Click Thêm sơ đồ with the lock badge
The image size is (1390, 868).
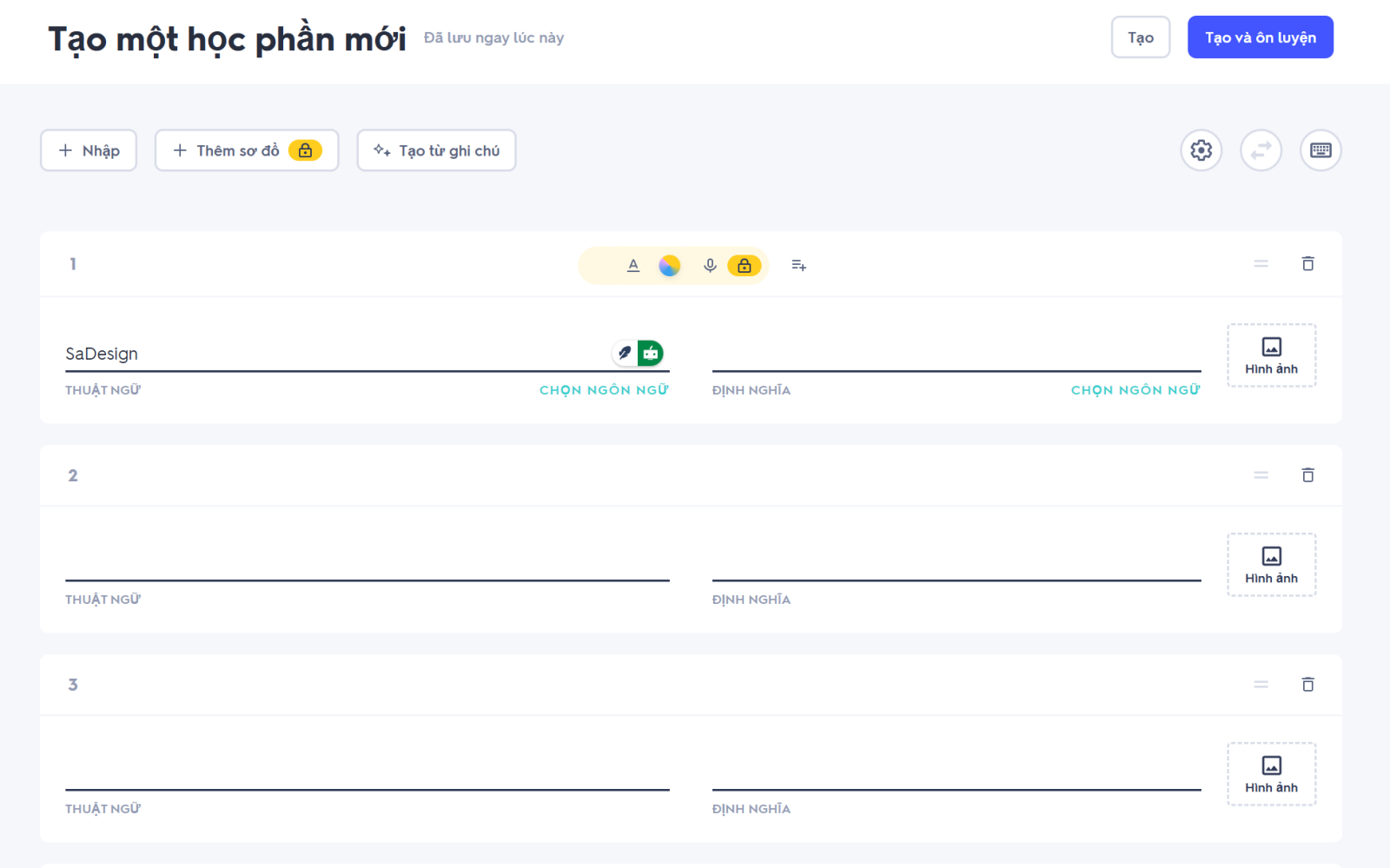(247, 149)
